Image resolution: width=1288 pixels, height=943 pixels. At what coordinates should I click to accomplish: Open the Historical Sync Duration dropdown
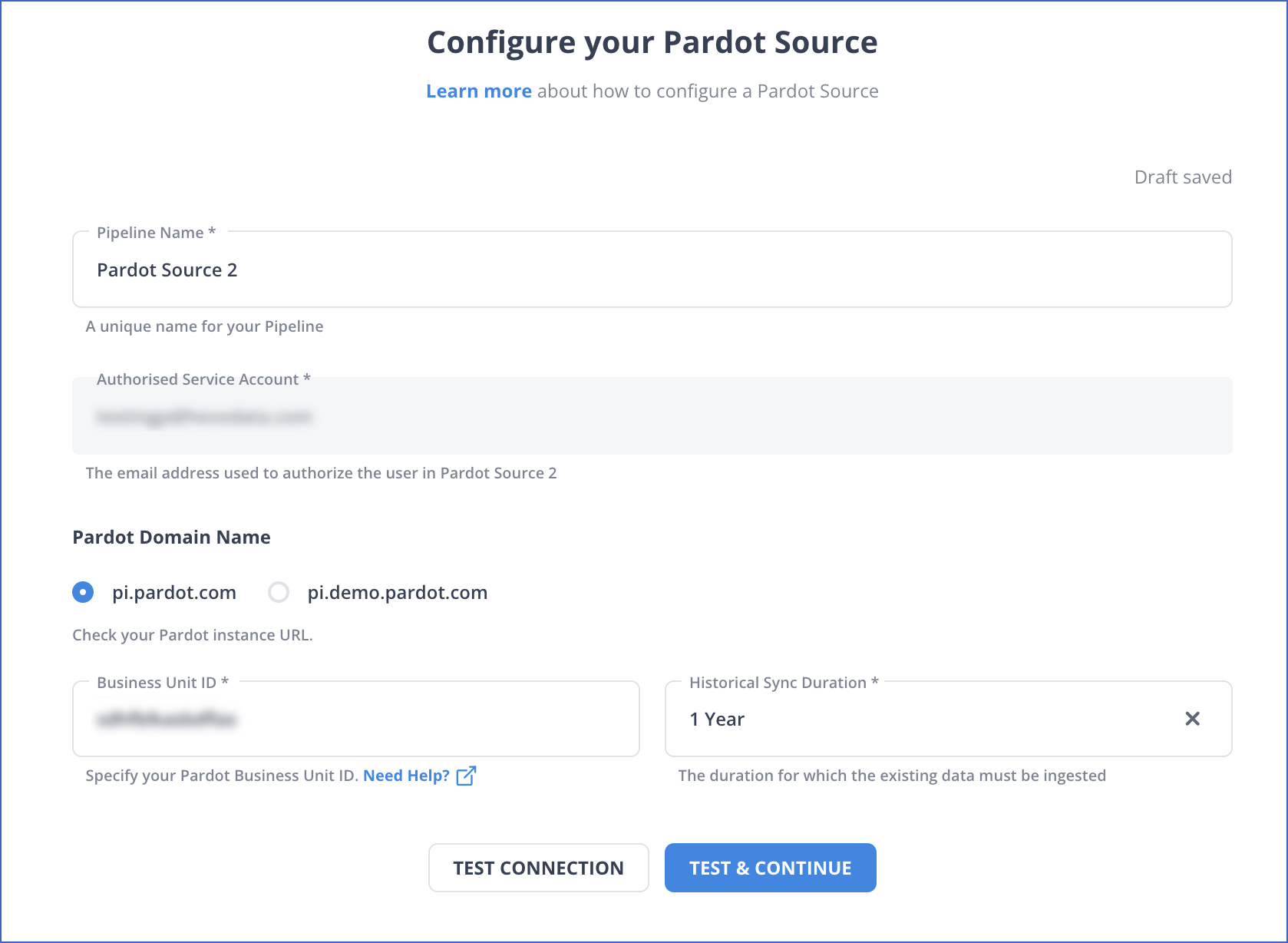pyautogui.click(x=948, y=719)
